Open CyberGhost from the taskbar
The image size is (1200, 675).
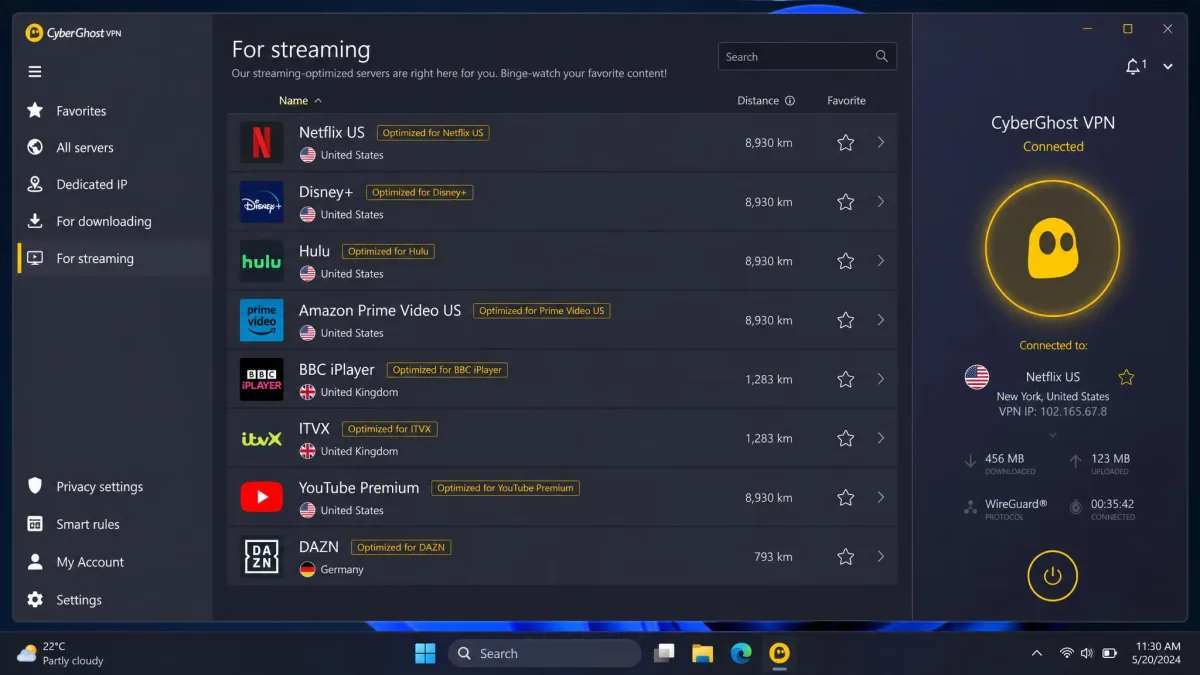pos(779,653)
